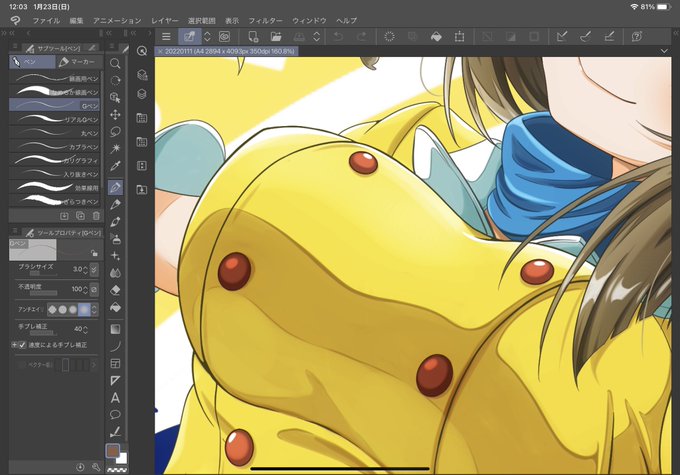Select the Frame border tool
The width and height of the screenshot is (680, 475).
coord(115,364)
